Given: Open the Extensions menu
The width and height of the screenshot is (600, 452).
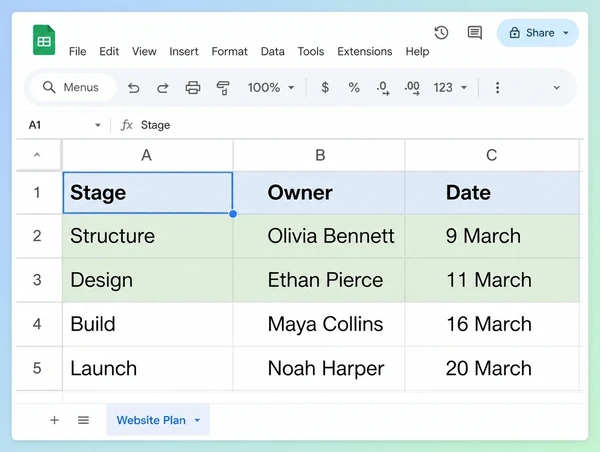Looking at the screenshot, I should pyautogui.click(x=365, y=51).
